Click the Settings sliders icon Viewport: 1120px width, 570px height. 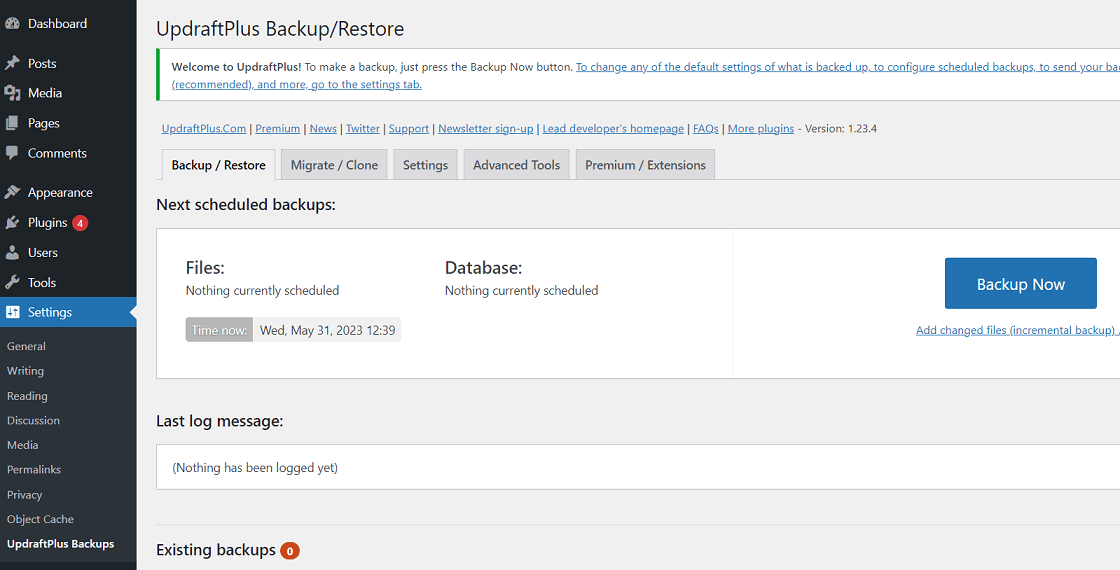pyautogui.click(x=12, y=312)
